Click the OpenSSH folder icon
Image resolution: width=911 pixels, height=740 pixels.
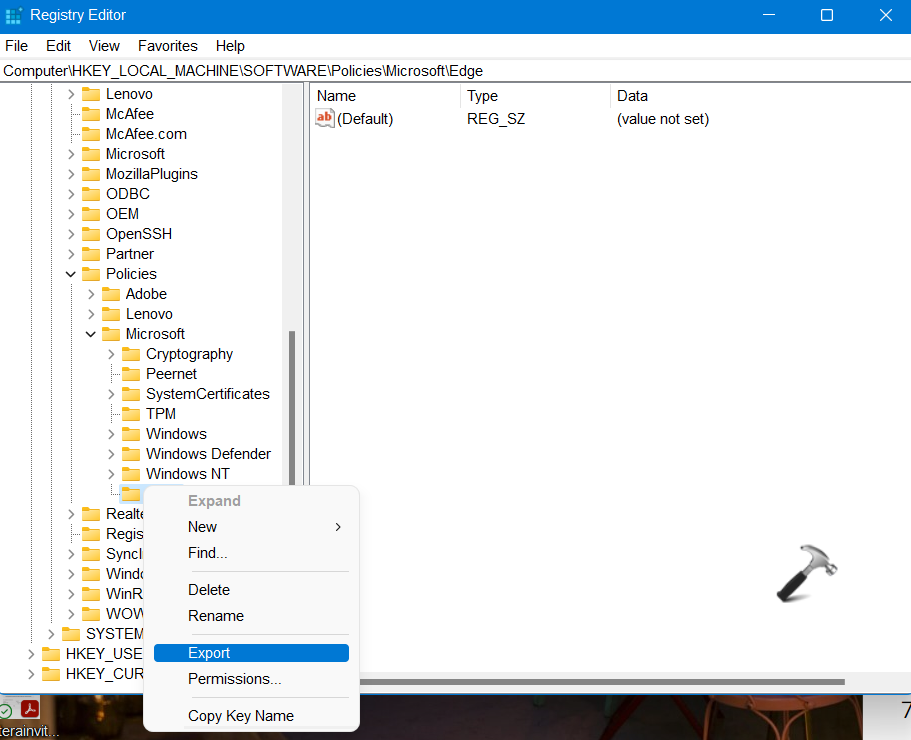coord(89,233)
